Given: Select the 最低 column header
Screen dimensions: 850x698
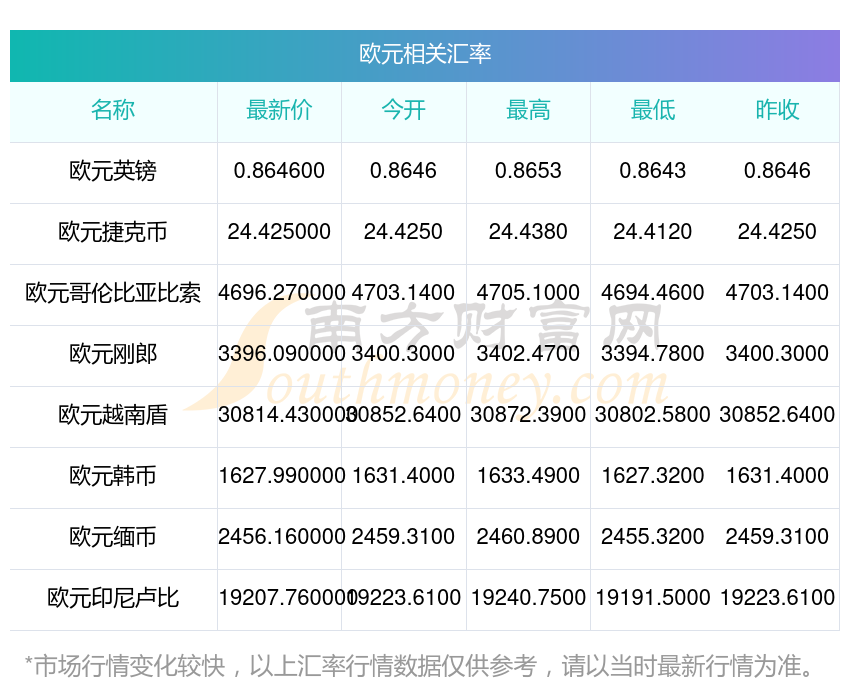Looking at the screenshot, I should (x=653, y=110).
